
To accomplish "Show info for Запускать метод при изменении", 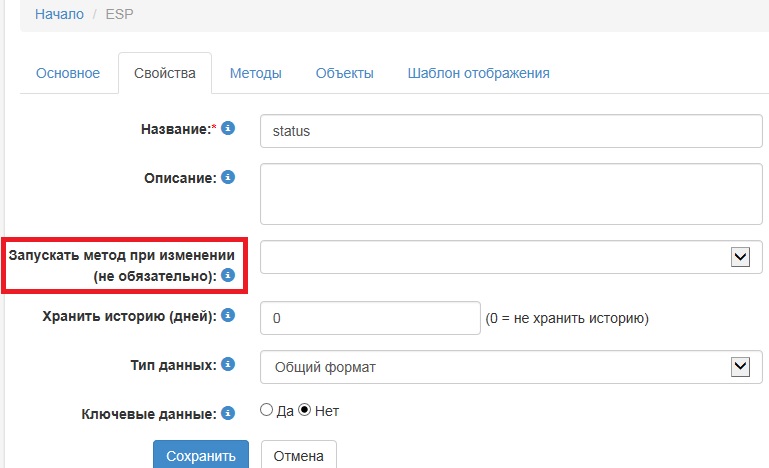I will (228, 275).
